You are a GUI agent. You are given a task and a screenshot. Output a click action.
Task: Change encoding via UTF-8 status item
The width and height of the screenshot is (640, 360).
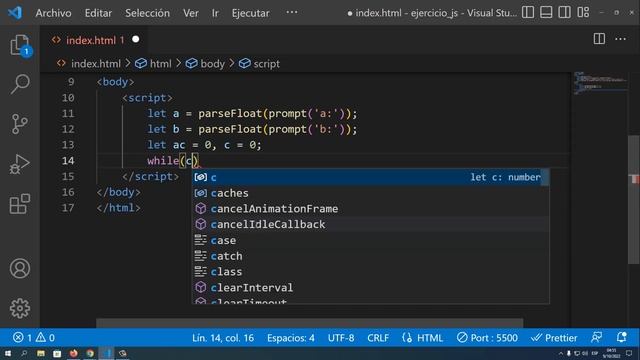tap(341, 338)
